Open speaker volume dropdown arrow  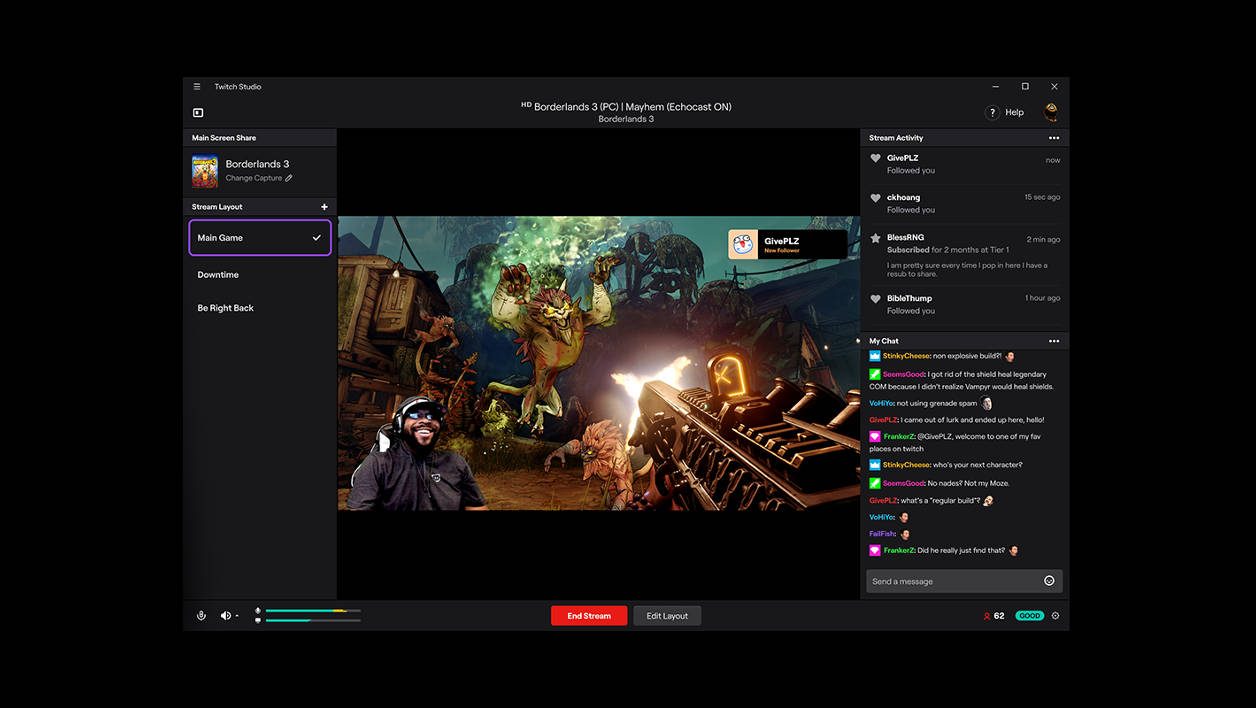click(237, 616)
